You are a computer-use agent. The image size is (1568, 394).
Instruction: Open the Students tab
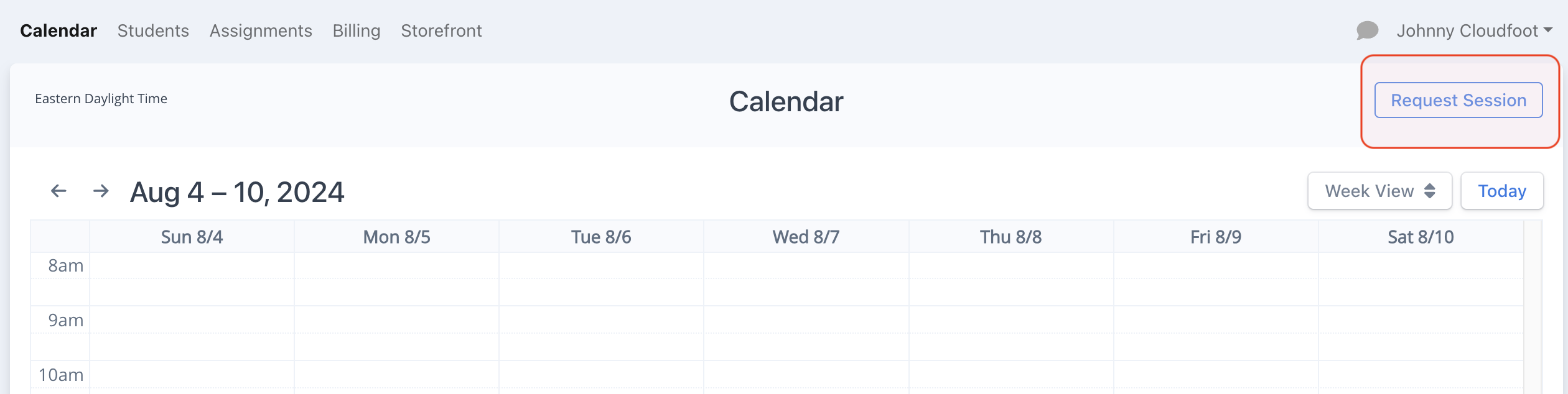coord(153,30)
